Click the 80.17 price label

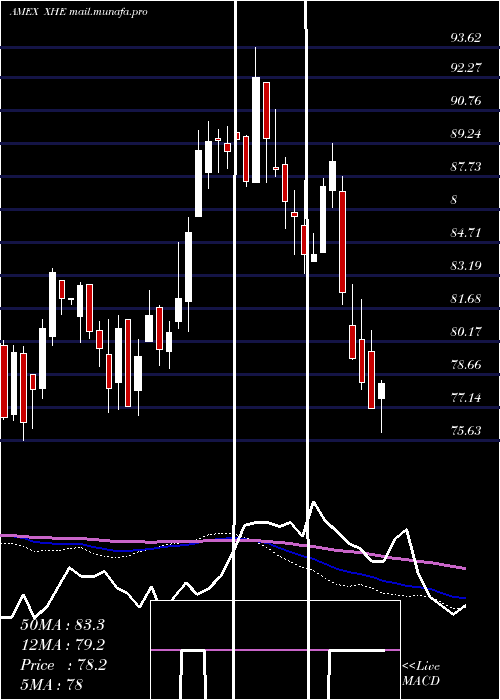tap(466, 332)
